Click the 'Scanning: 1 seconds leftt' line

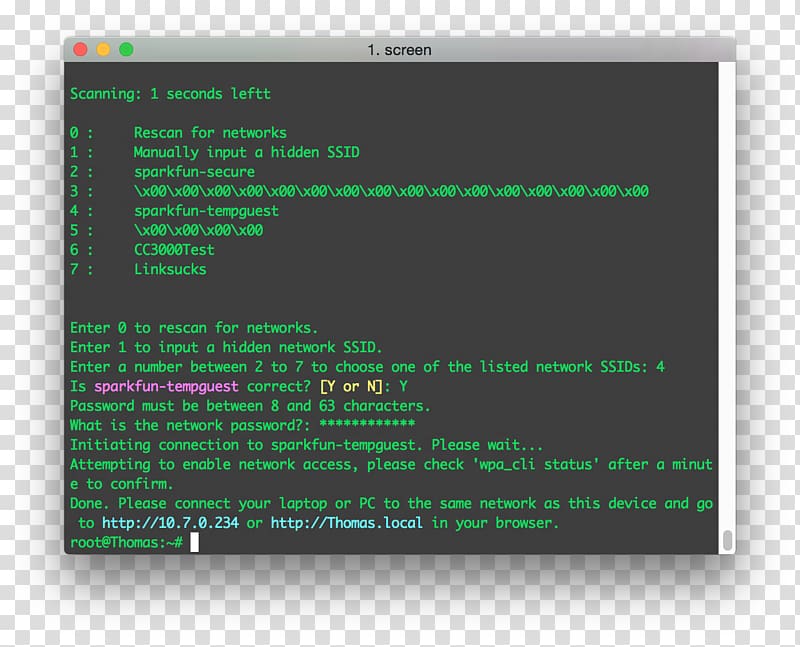tap(170, 94)
